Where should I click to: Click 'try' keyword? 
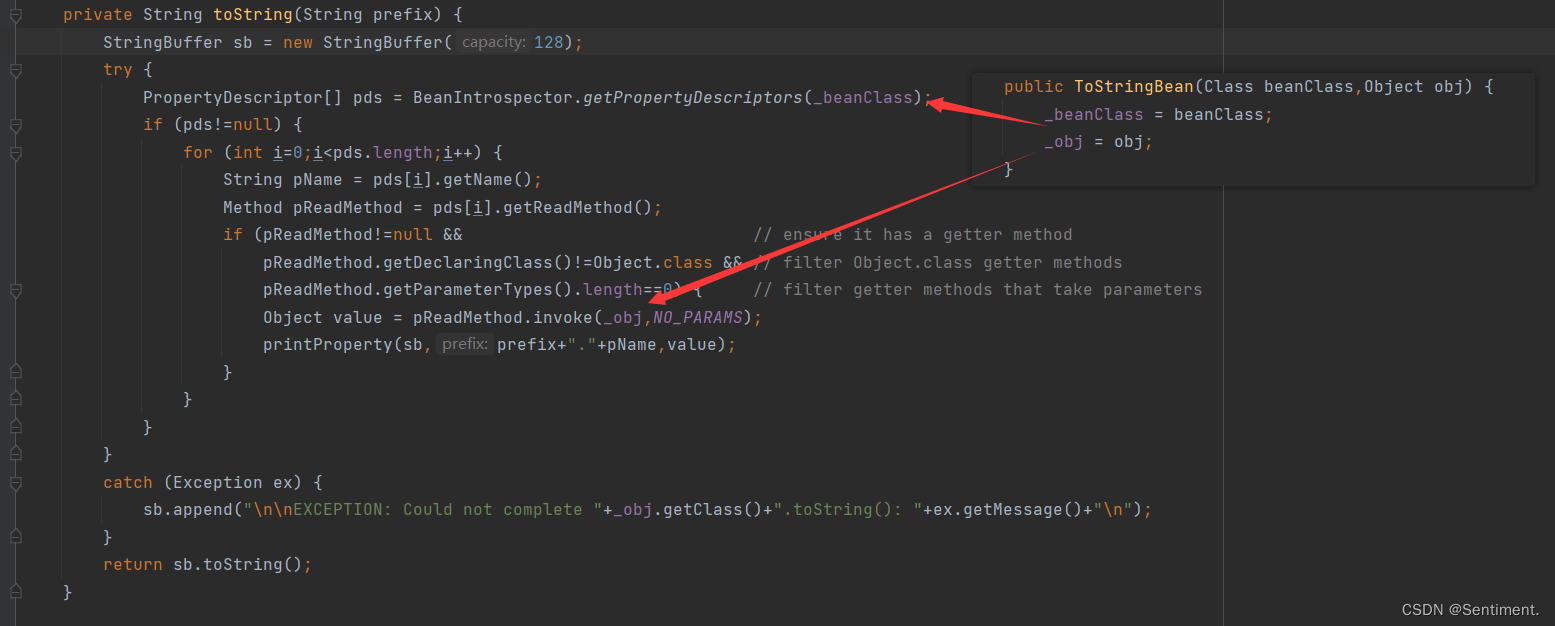[118, 70]
